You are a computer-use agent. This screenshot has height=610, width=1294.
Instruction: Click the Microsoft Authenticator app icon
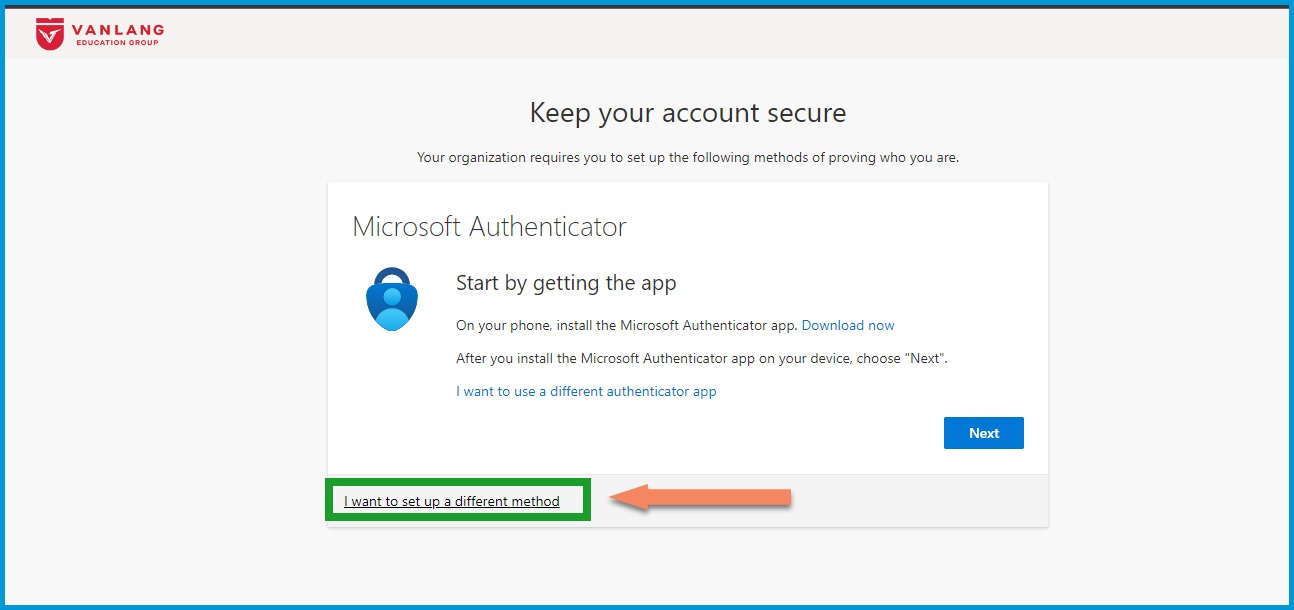392,299
